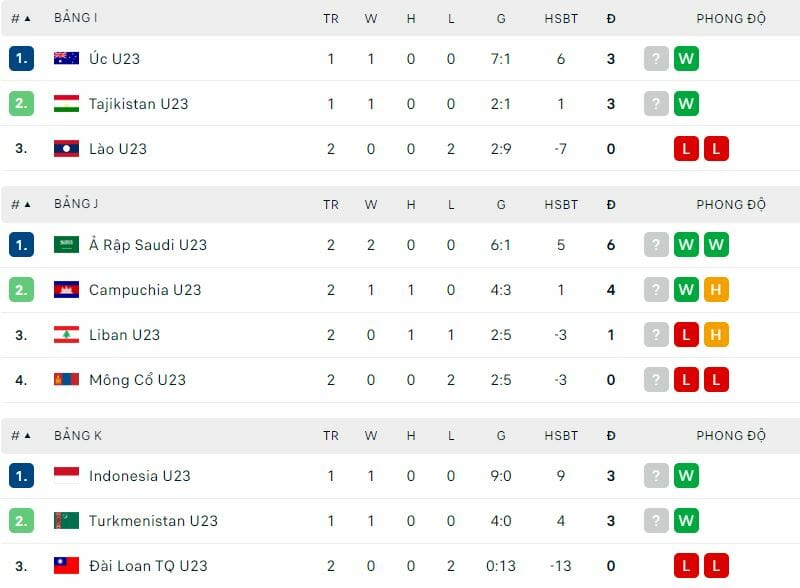
Task: Sort Bảng K by rank arrow
Action: [27, 436]
